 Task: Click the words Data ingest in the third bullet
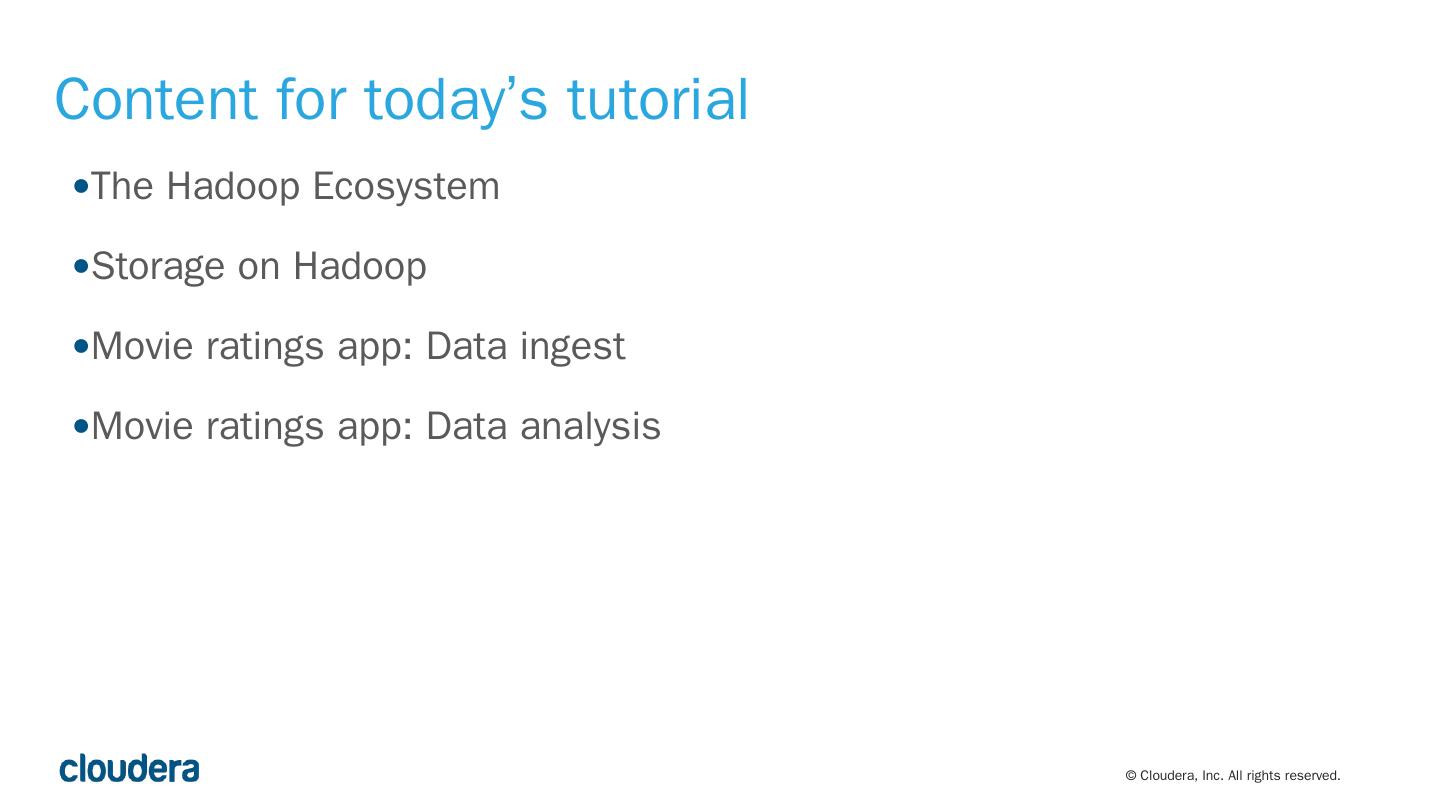(x=525, y=346)
